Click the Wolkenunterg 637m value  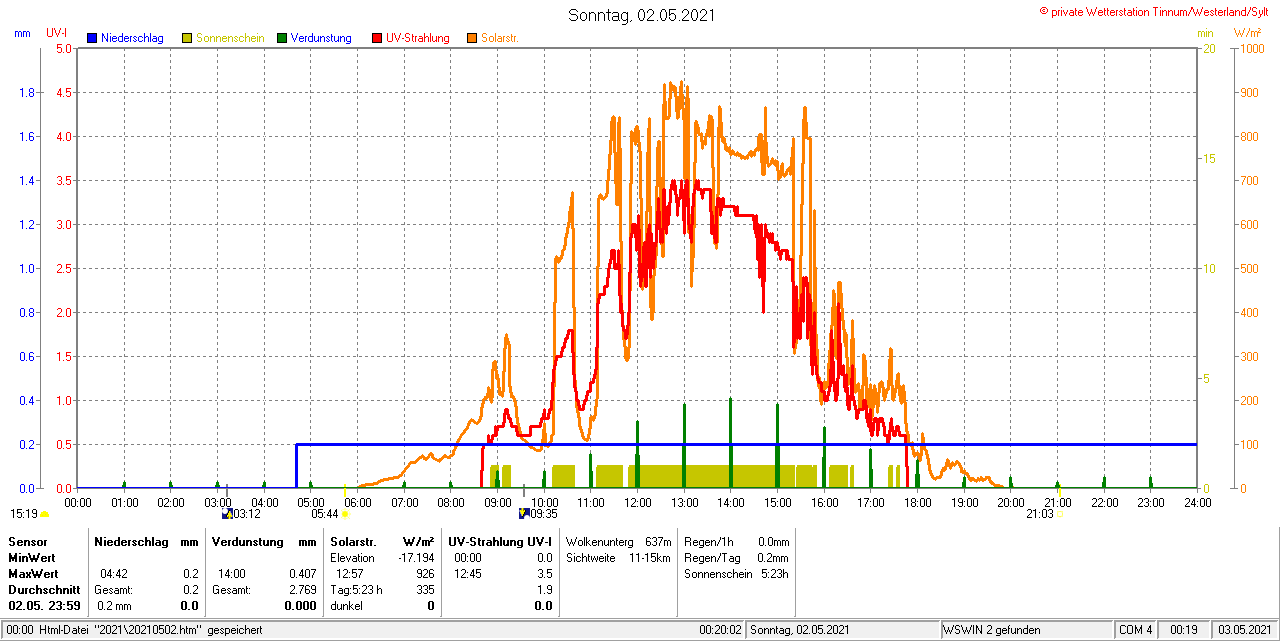658,541
